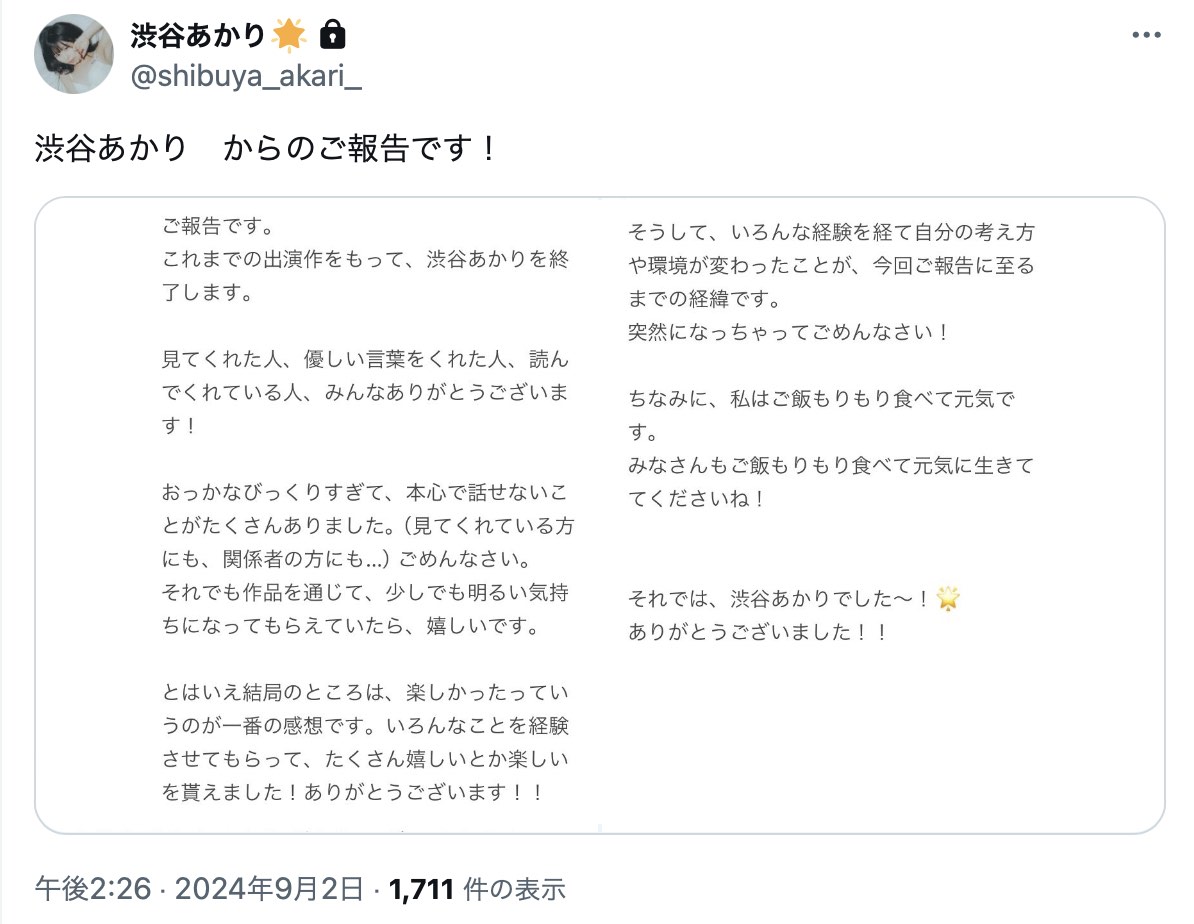Open the @shibuya_akari_ handle link

click(246, 76)
